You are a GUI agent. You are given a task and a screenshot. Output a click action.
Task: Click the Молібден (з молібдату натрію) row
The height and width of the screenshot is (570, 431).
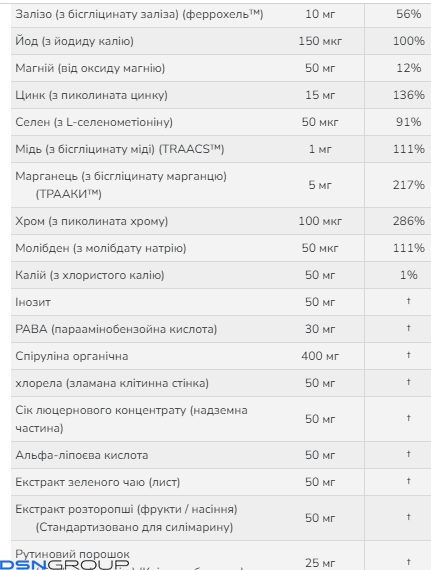click(221, 248)
